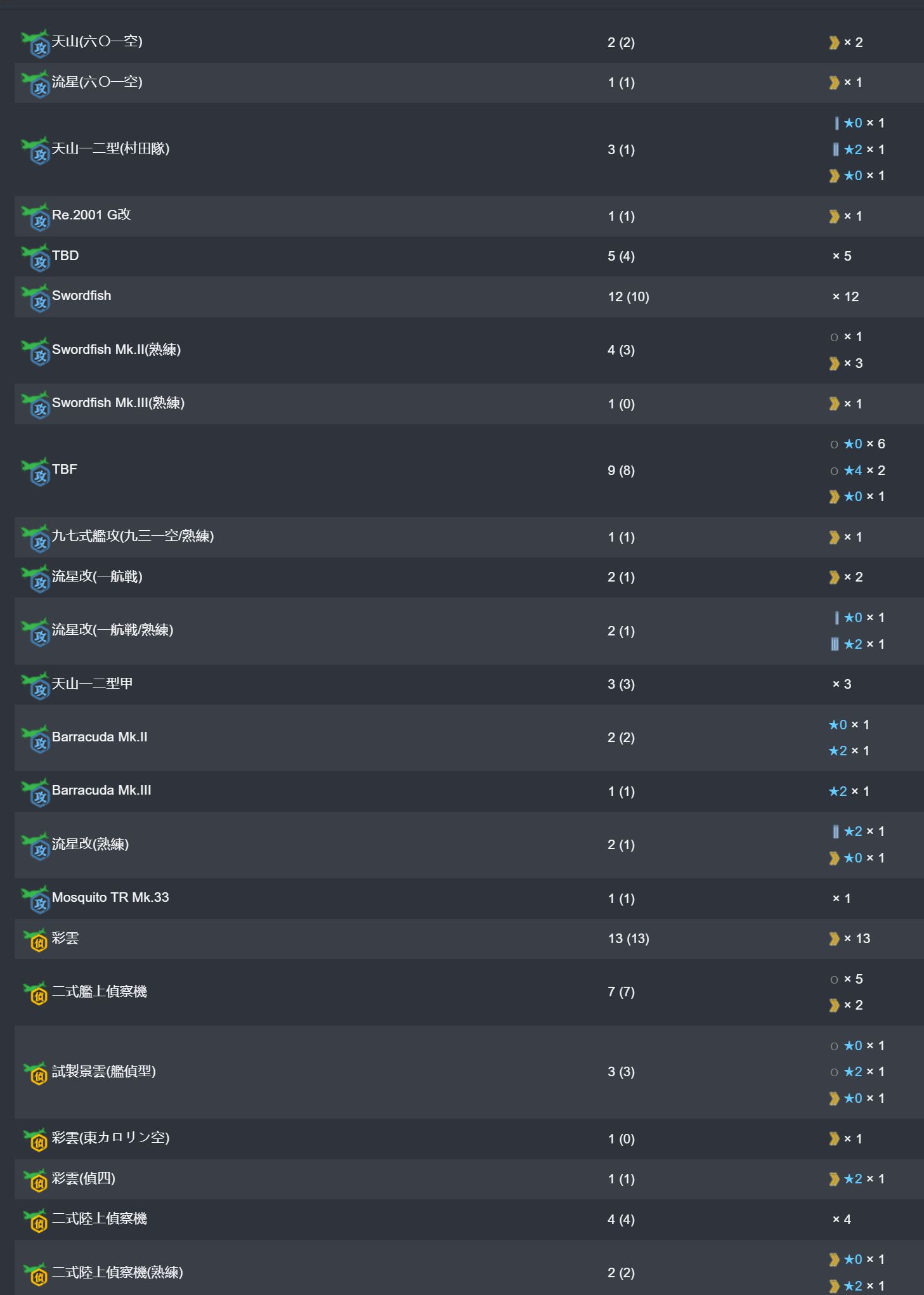This screenshot has height=1295, width=924.
Task: Click the Swordfish count 12 (10)
Action: (628, 297)
